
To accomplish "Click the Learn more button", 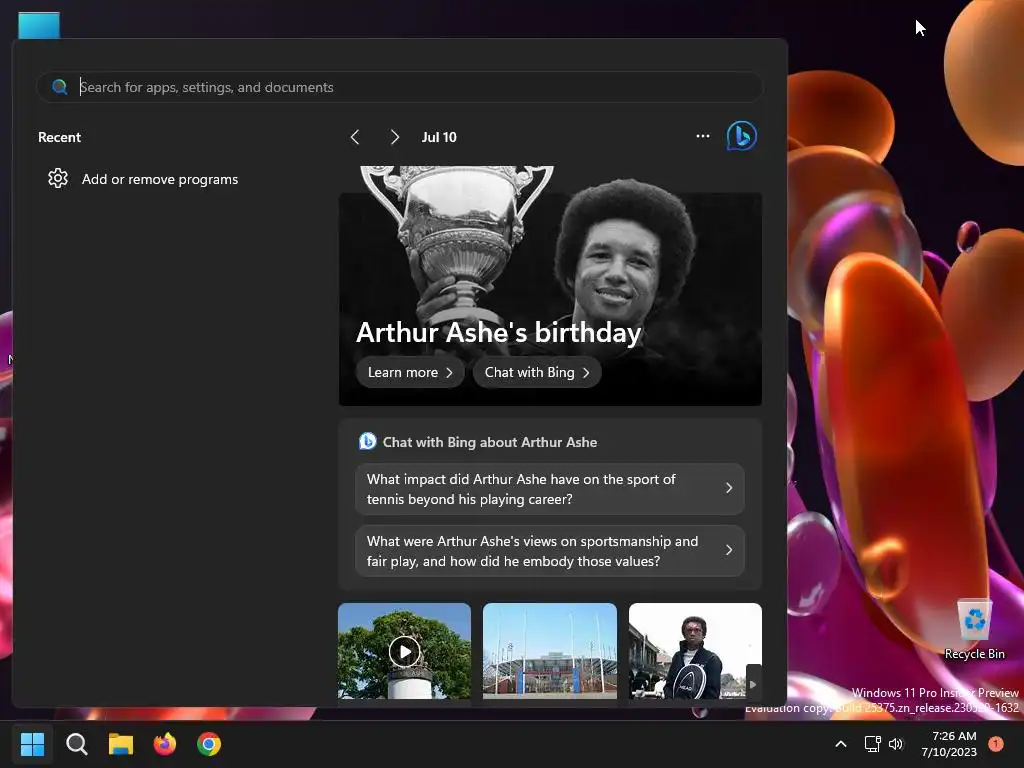I will click(x=410, y=372).
